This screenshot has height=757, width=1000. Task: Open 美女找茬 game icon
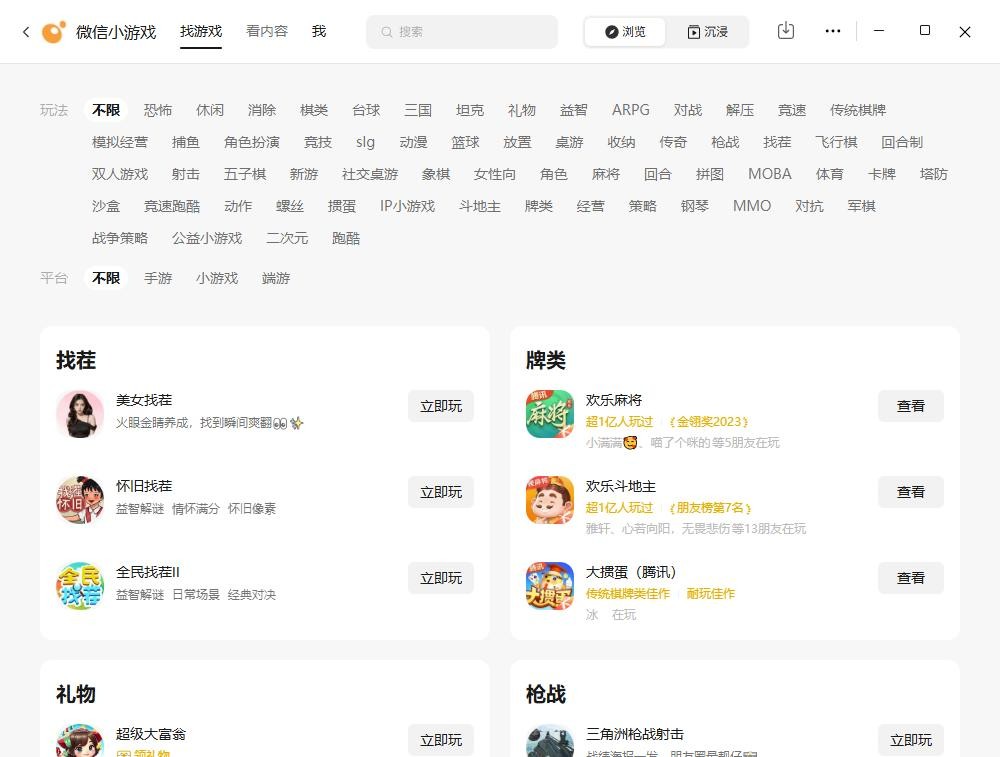coord(80,414)
